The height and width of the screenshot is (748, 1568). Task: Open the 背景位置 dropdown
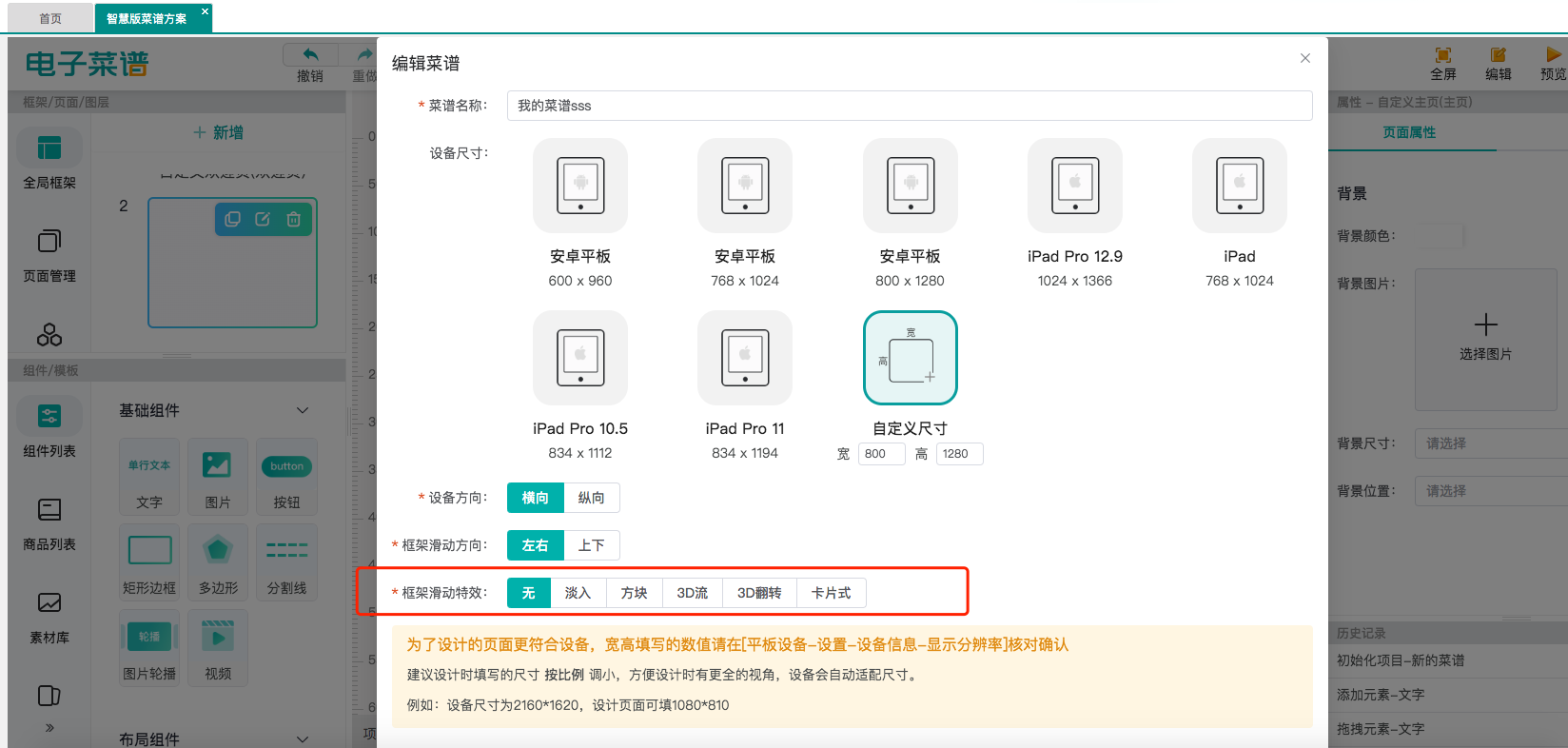coord(1490,491)
